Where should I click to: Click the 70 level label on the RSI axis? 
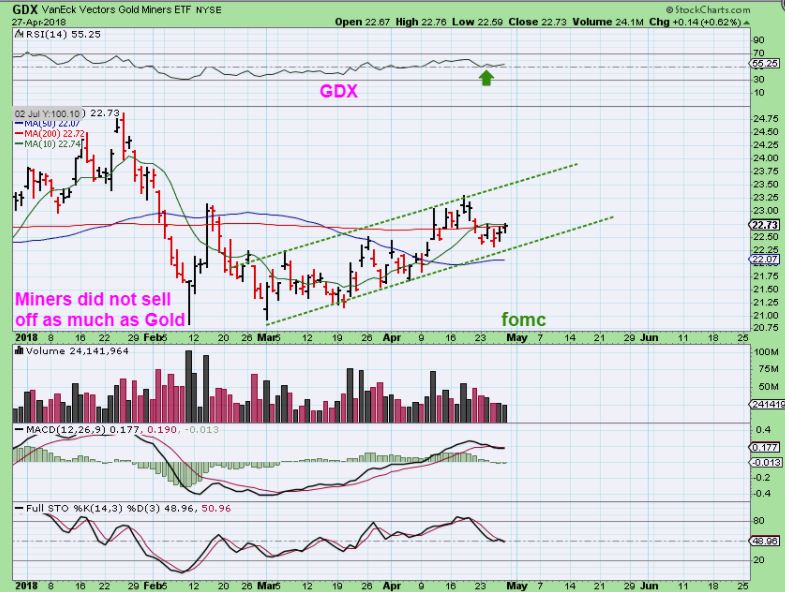(758, 53)
